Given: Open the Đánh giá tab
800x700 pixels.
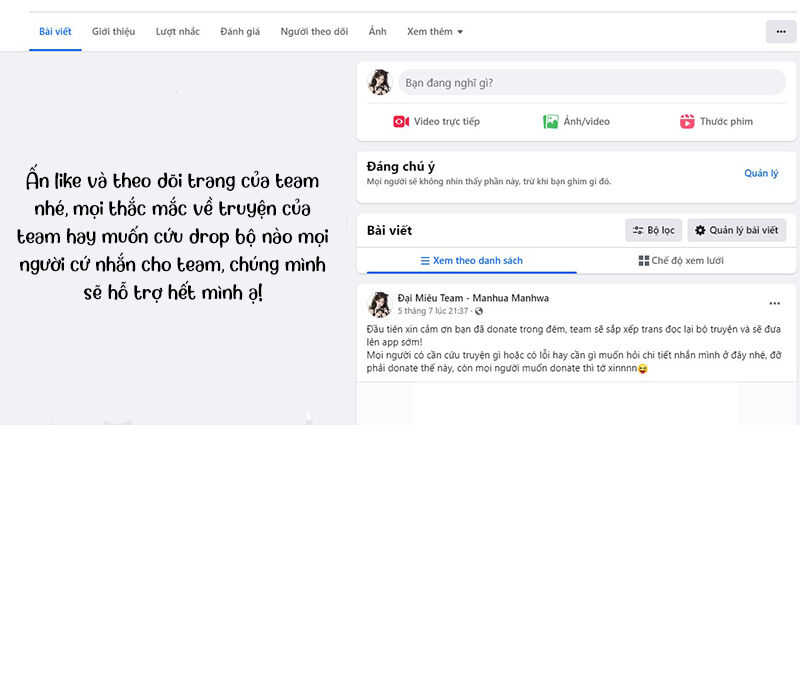Looking at the screenshot, I should click(x=239, y=31).
